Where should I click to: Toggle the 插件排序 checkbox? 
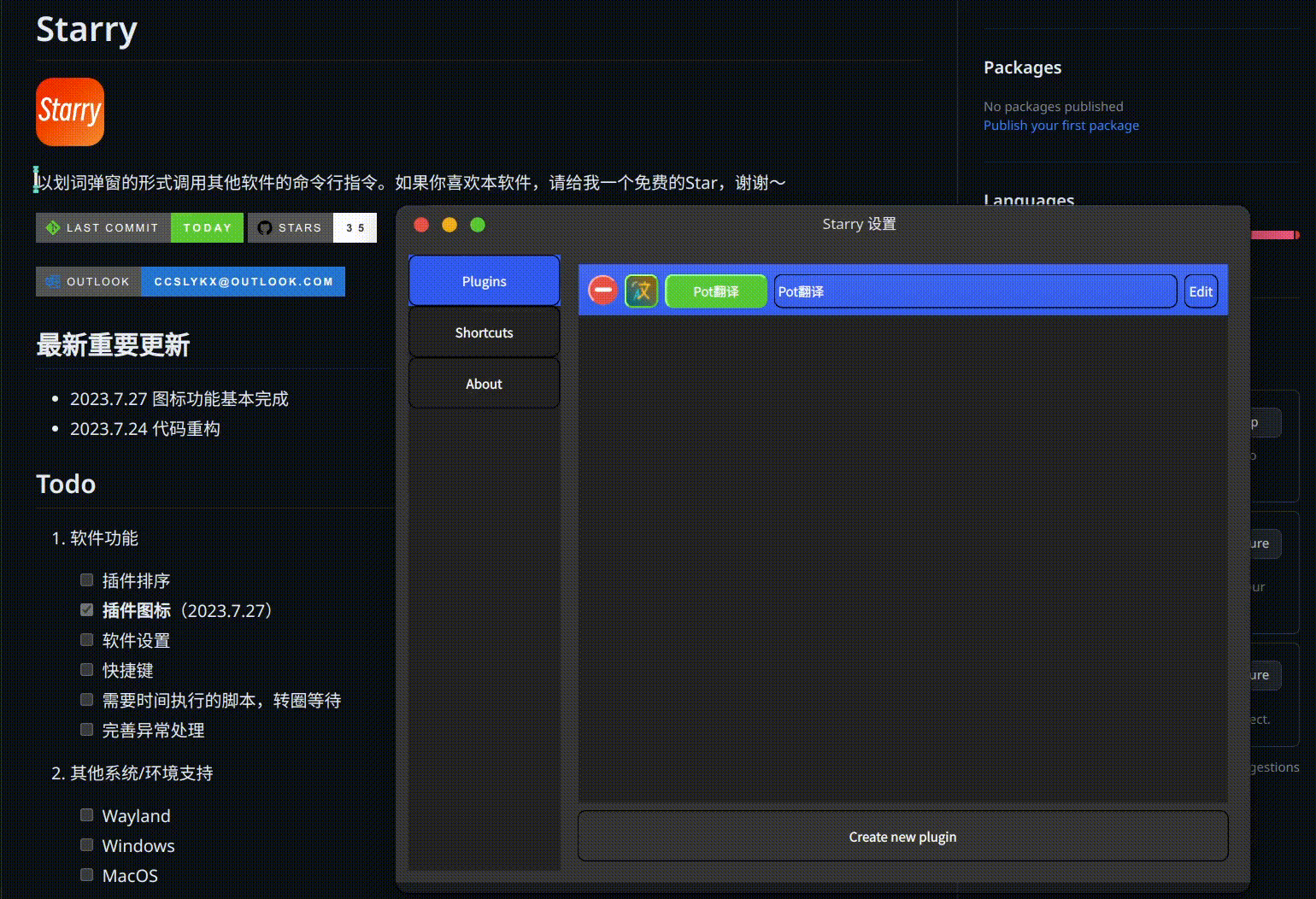click(x=86, y=580)
